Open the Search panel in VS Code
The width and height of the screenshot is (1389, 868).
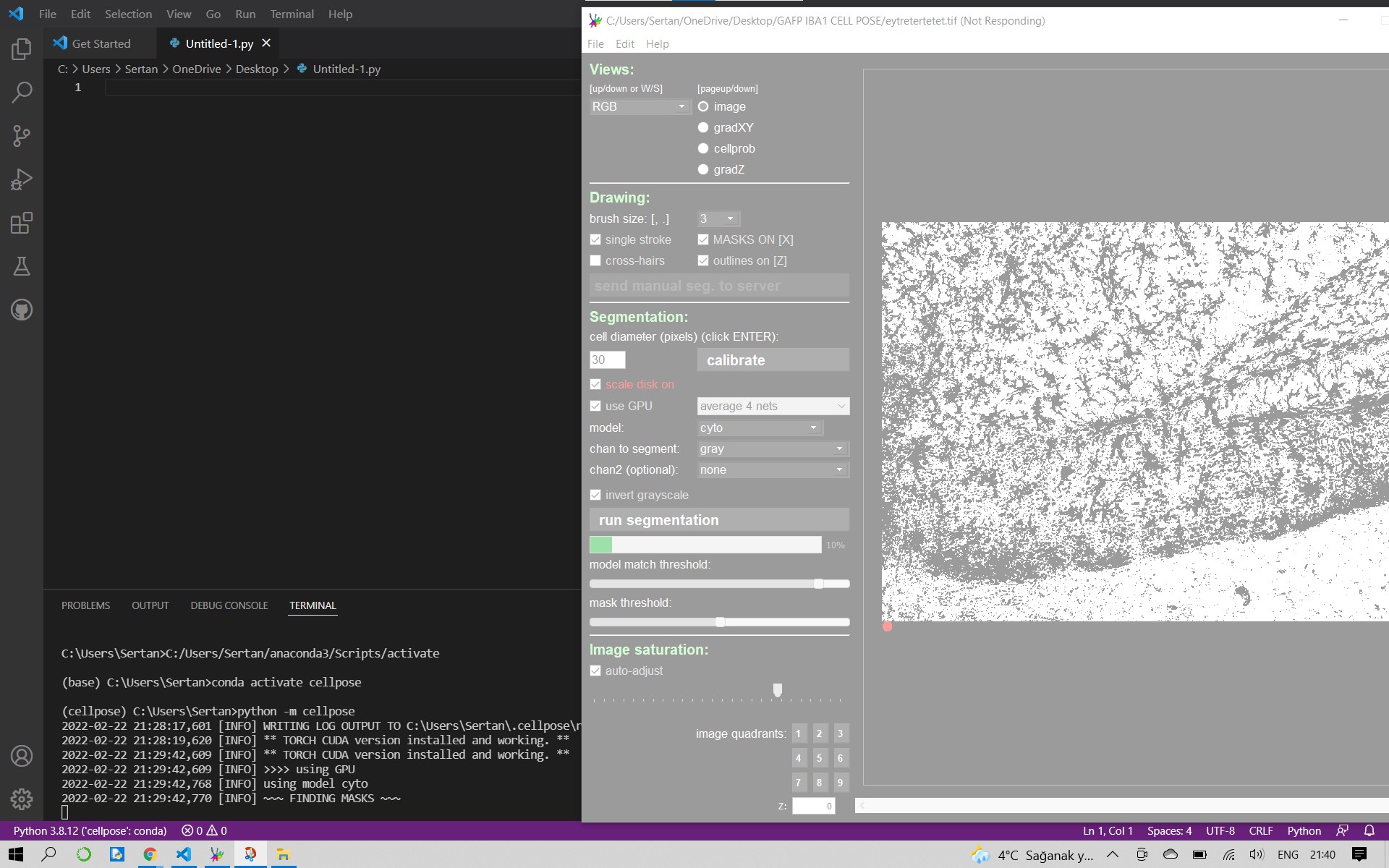click(x=22, y=93)
